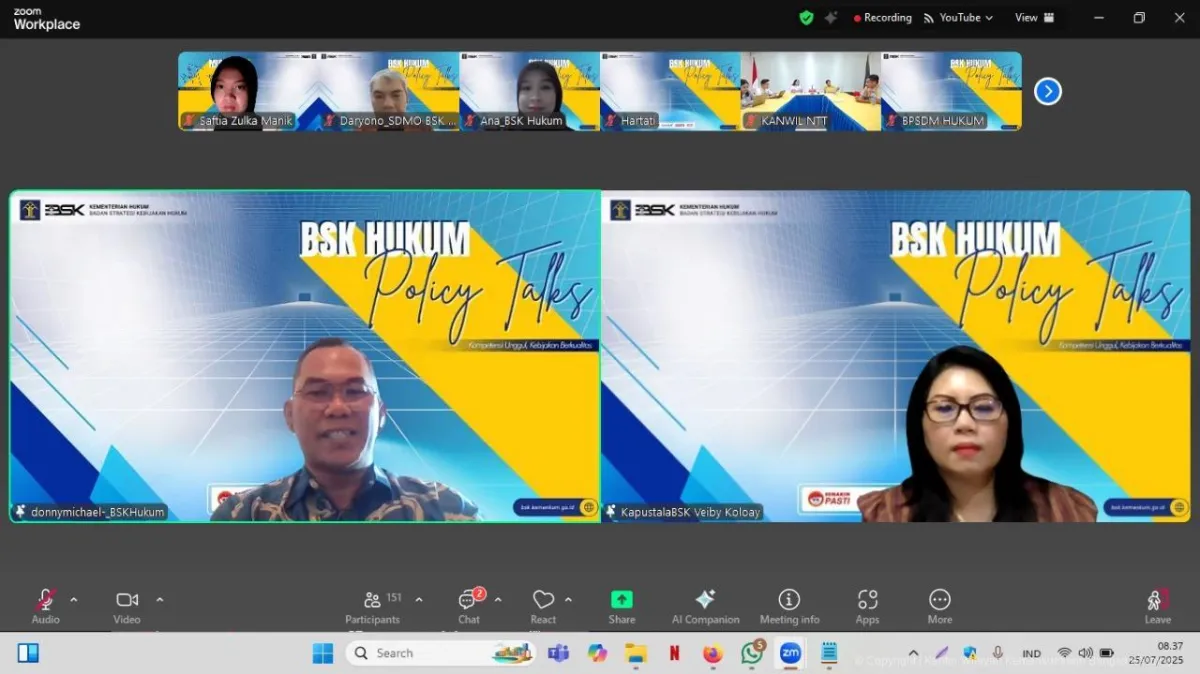Click the AI Companion sparkle in top bar
This screenshot has width=1200, height=674.
tap(831, 18)
